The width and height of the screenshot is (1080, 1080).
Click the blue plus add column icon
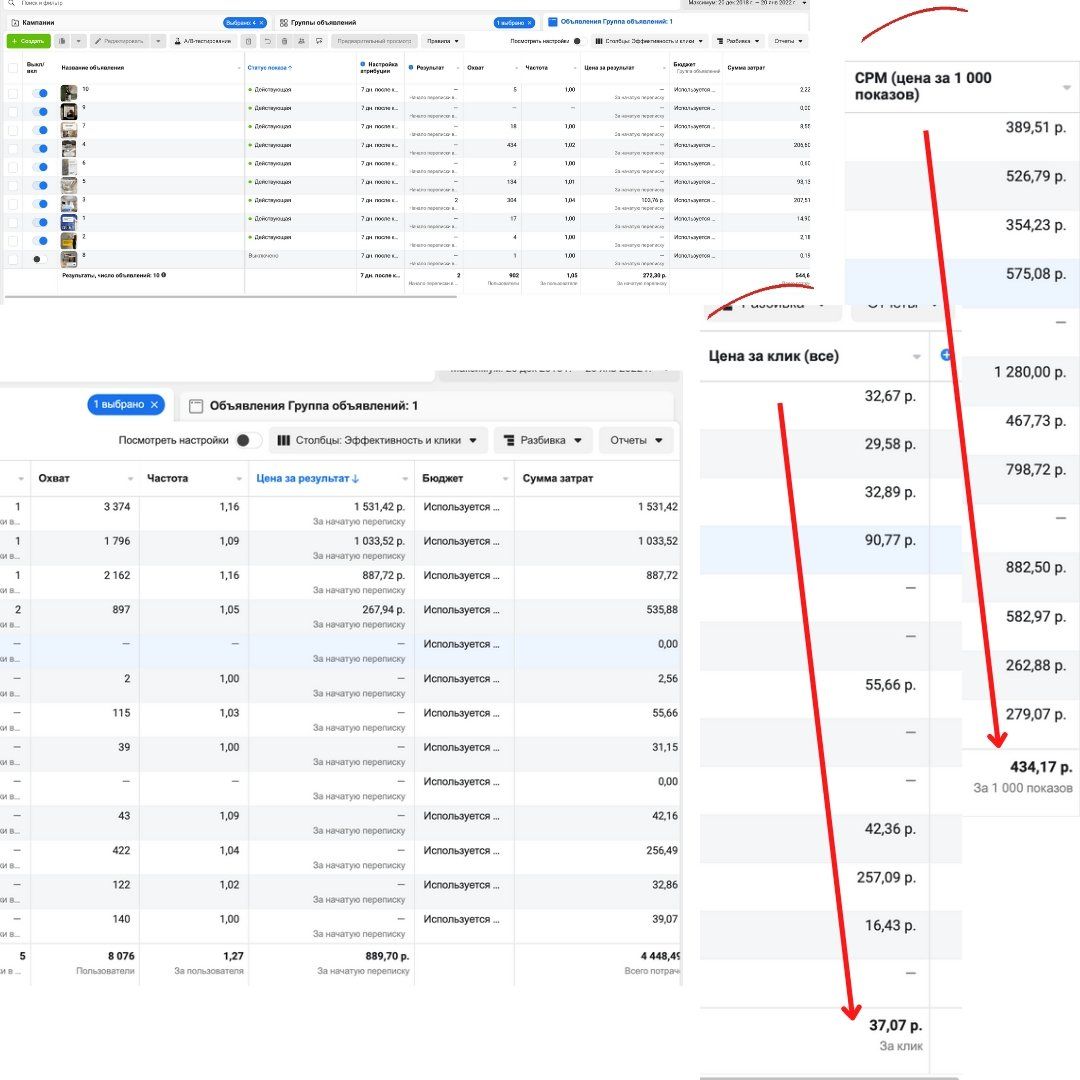tap(946, 355)
